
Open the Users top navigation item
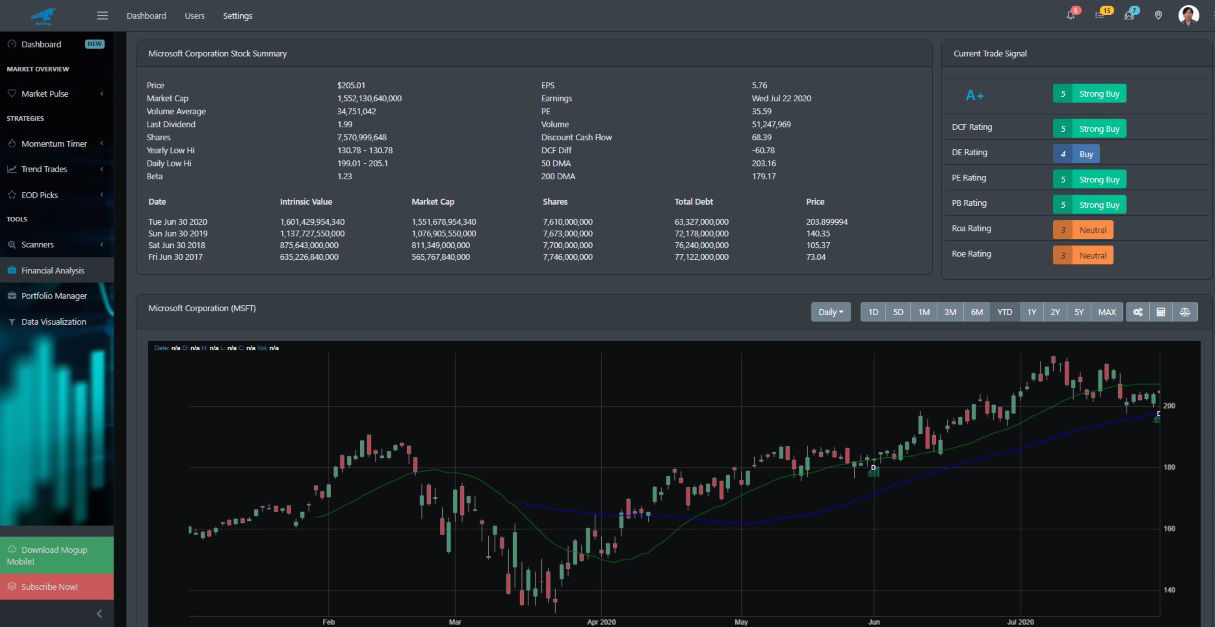(x=194, y=16)
